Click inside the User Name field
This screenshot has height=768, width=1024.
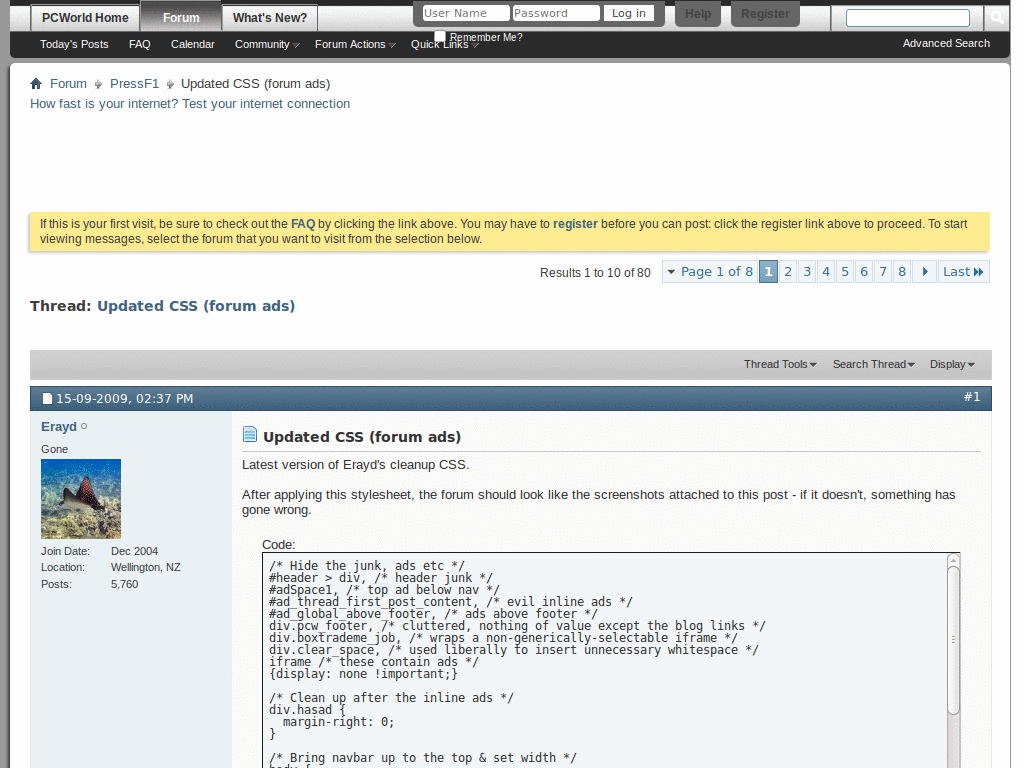[462, 12]
